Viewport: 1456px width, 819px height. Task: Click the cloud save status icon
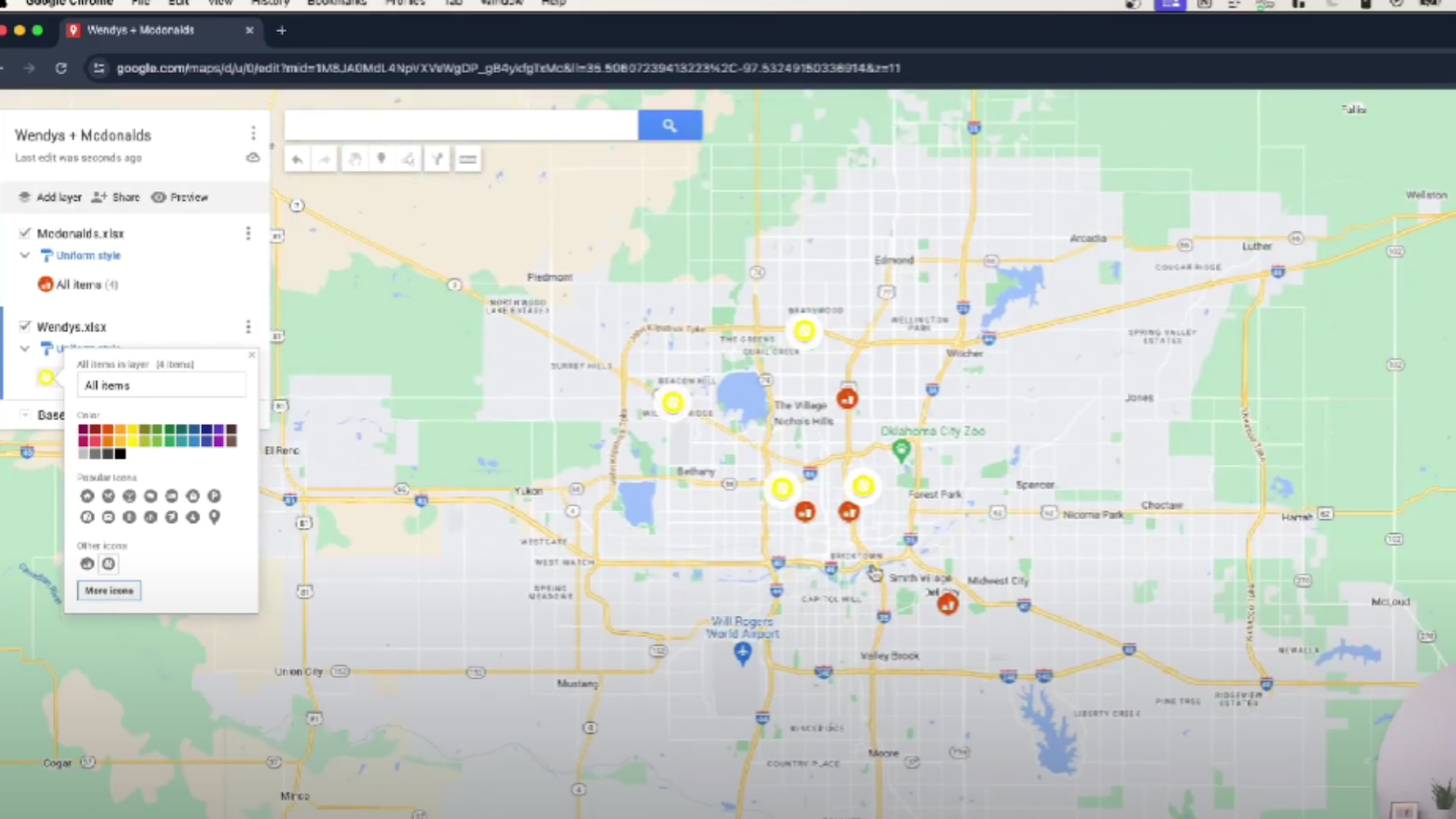(253, 157)
